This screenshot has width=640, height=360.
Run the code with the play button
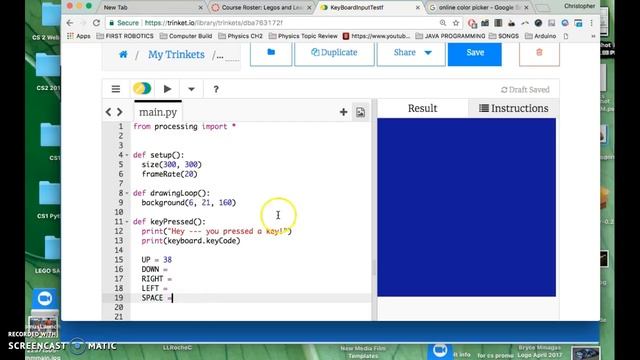coord(167,89)
